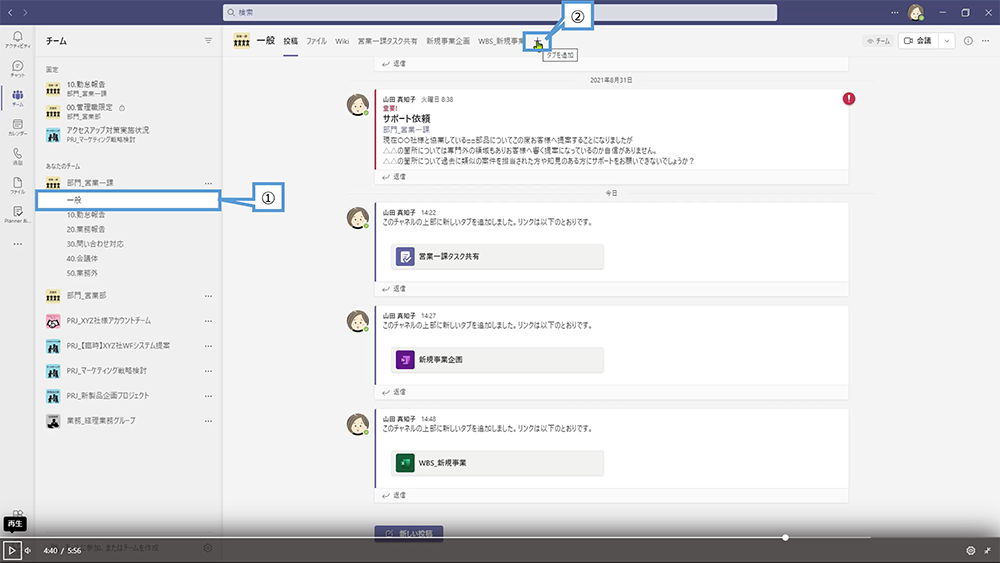The image size is (1000, 563).
Task: Open the Calls section
Action: [x=17, y=156]
